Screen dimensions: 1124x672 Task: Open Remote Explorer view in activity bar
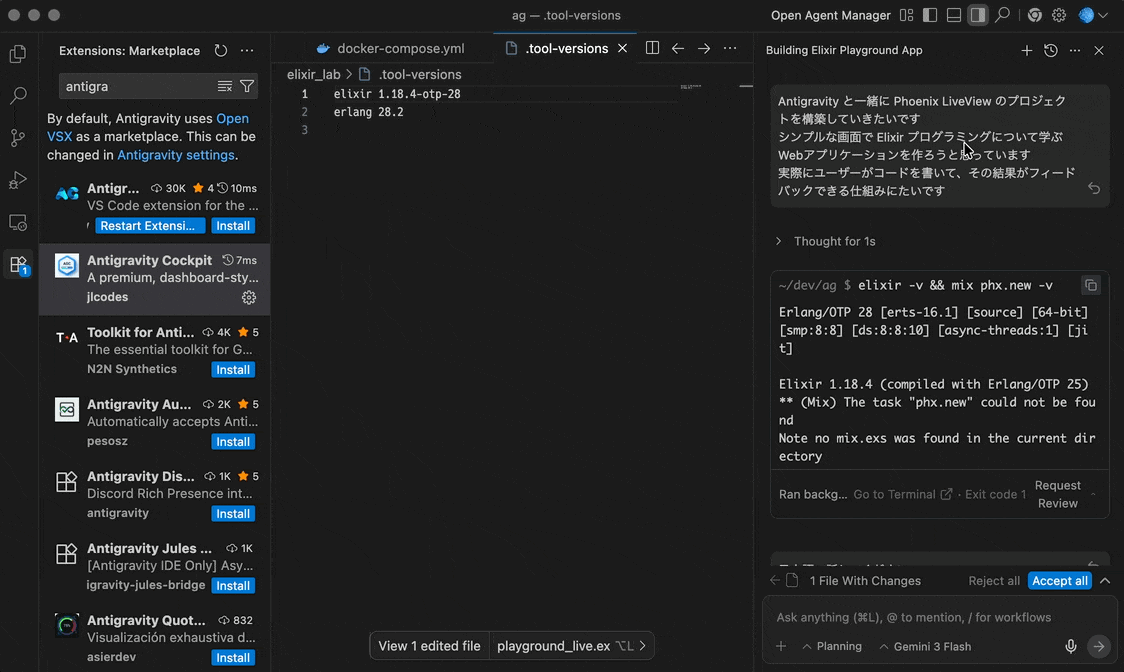[x=18, y=222]
